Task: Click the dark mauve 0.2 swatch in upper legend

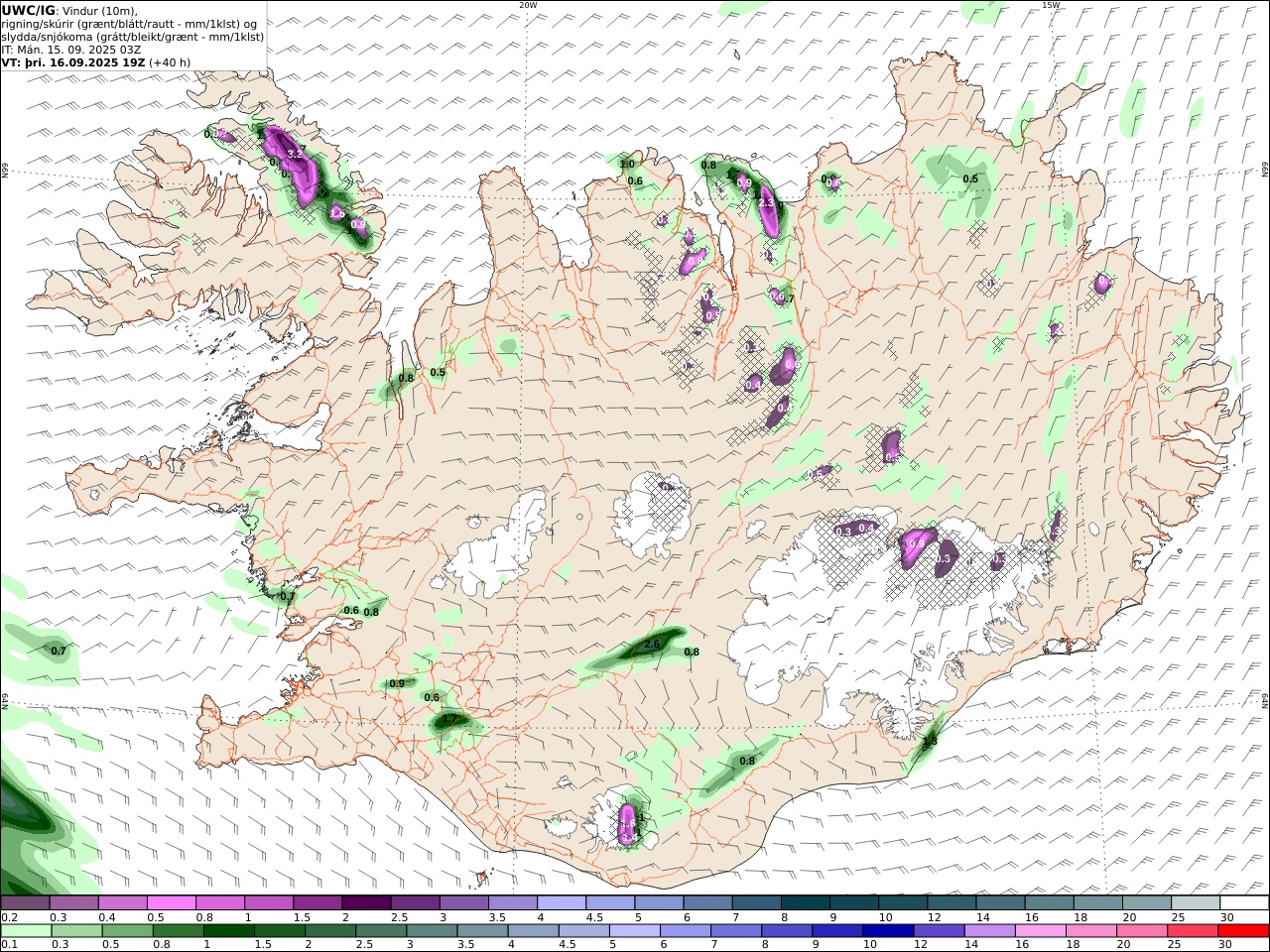Action: coord(26,903)
